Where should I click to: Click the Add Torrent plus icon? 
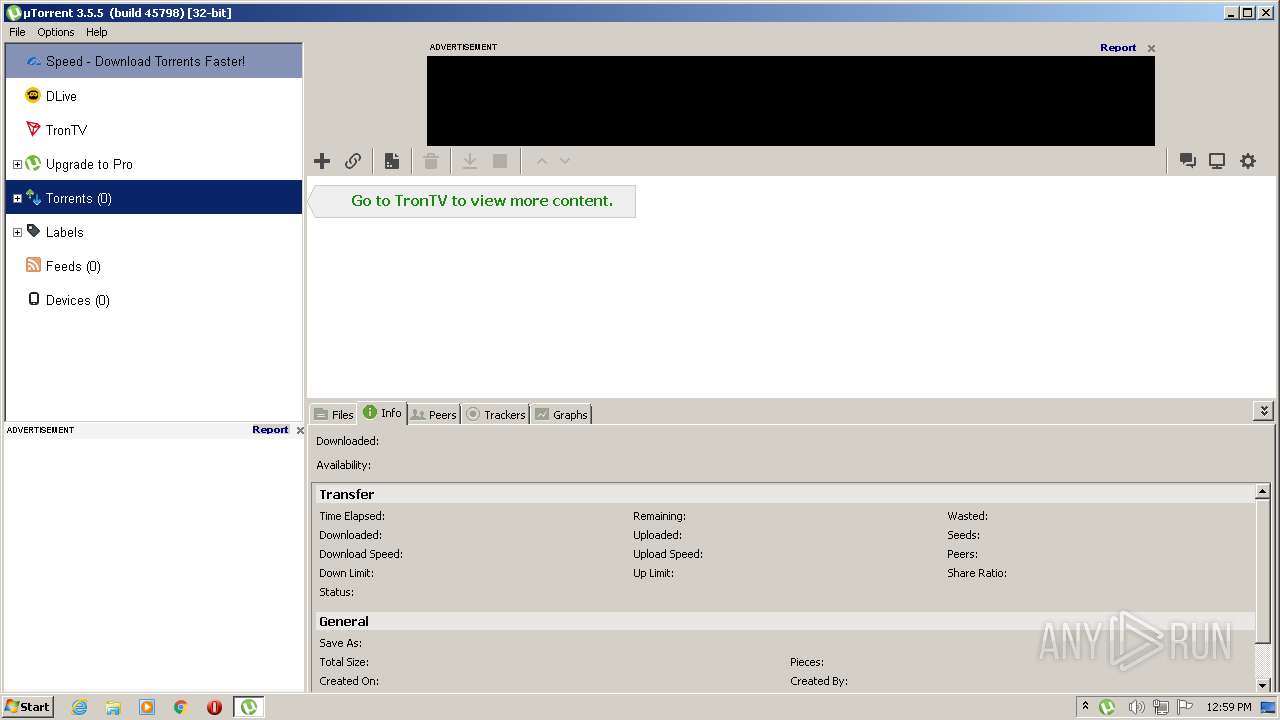click(322, 161)
